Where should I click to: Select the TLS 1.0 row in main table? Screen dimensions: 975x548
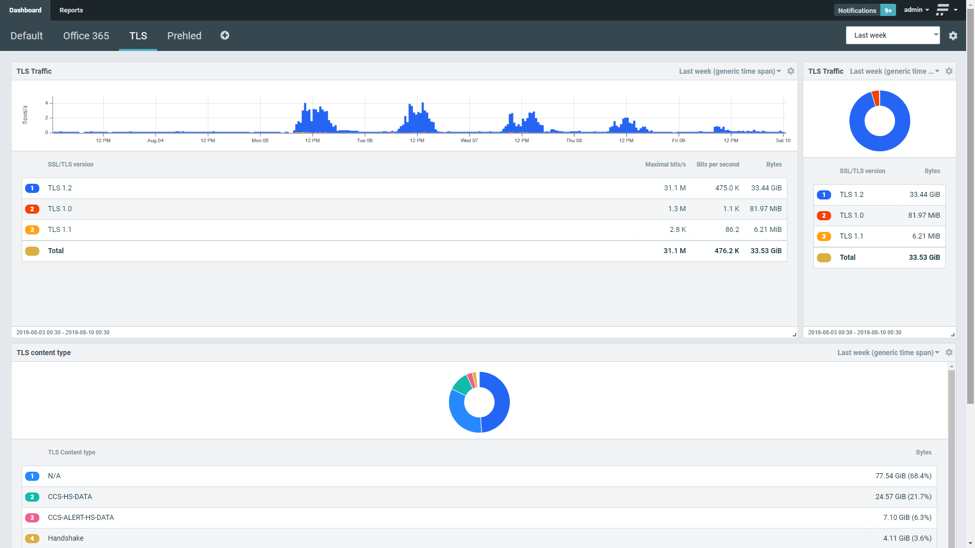coord(404,209)
